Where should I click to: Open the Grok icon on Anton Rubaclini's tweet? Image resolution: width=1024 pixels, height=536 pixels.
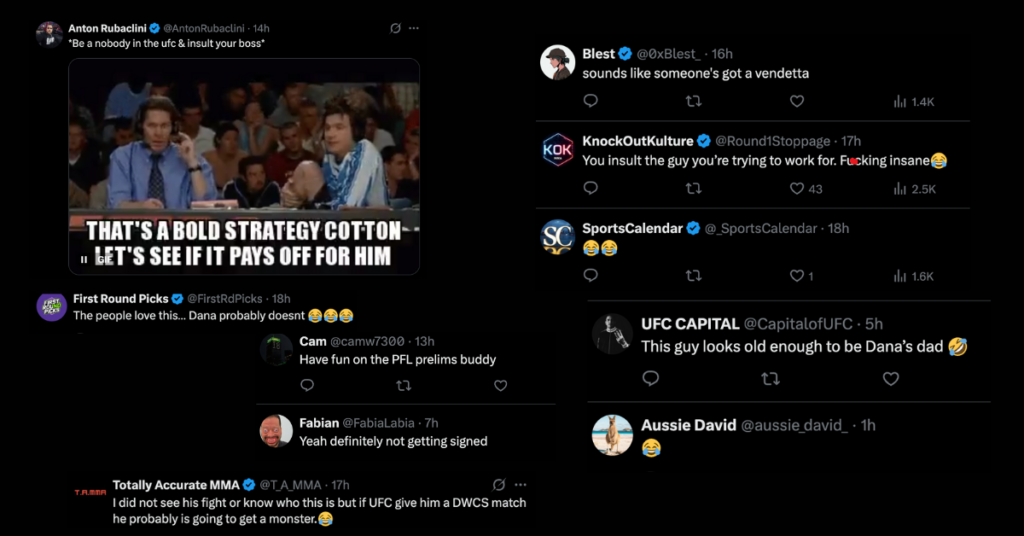click(396, 28)
